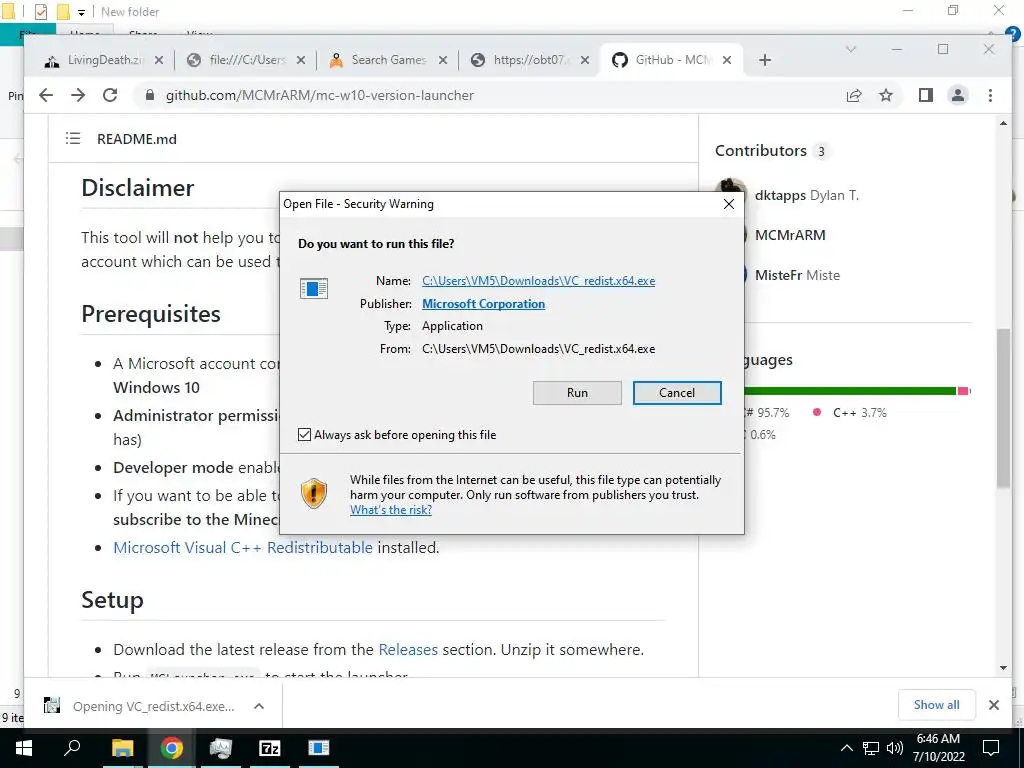
Task: Share this page icon
Action: click(x=854, y=95)
